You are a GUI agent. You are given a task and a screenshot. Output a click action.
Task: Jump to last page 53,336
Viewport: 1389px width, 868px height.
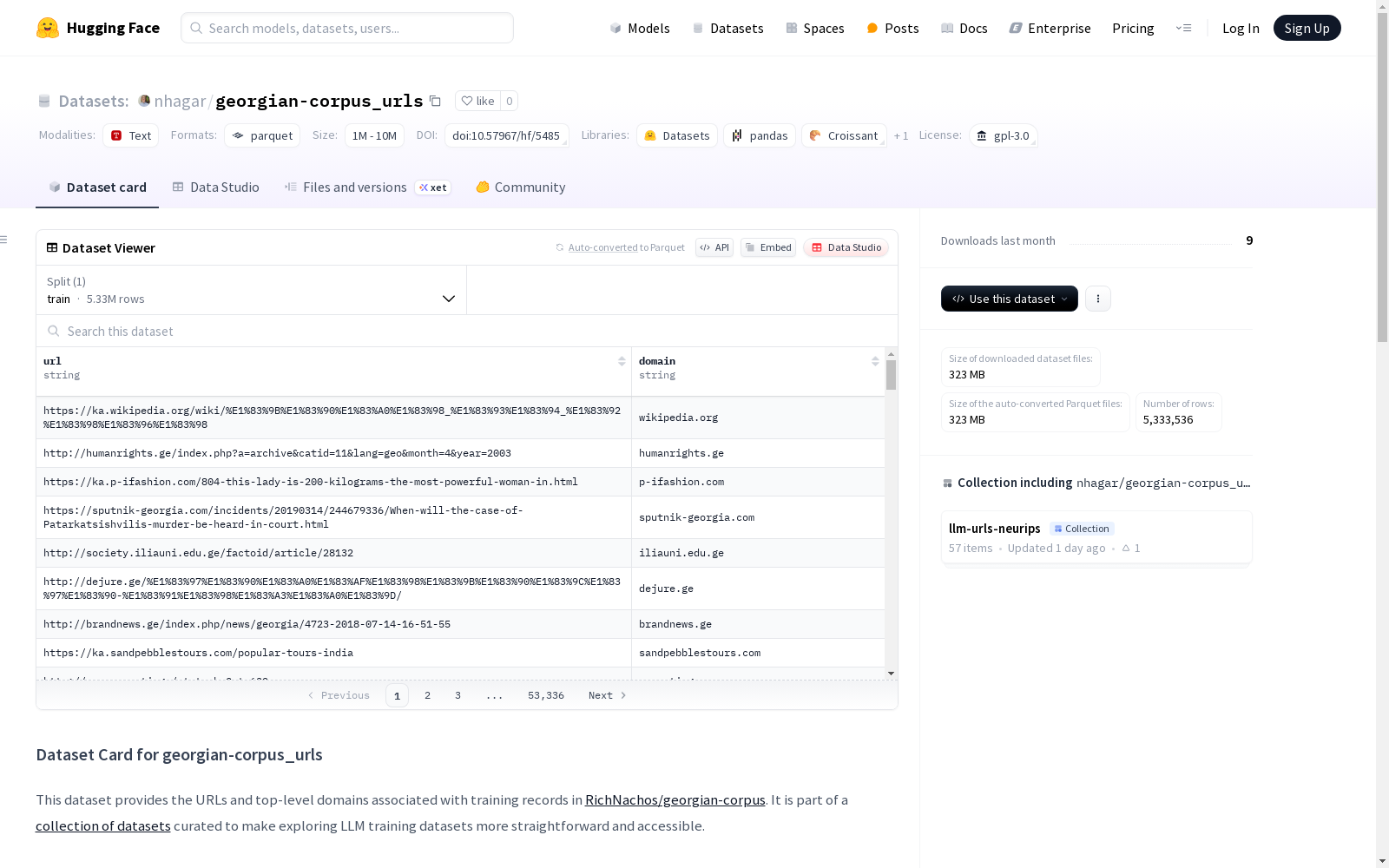(x=546, y=695)
